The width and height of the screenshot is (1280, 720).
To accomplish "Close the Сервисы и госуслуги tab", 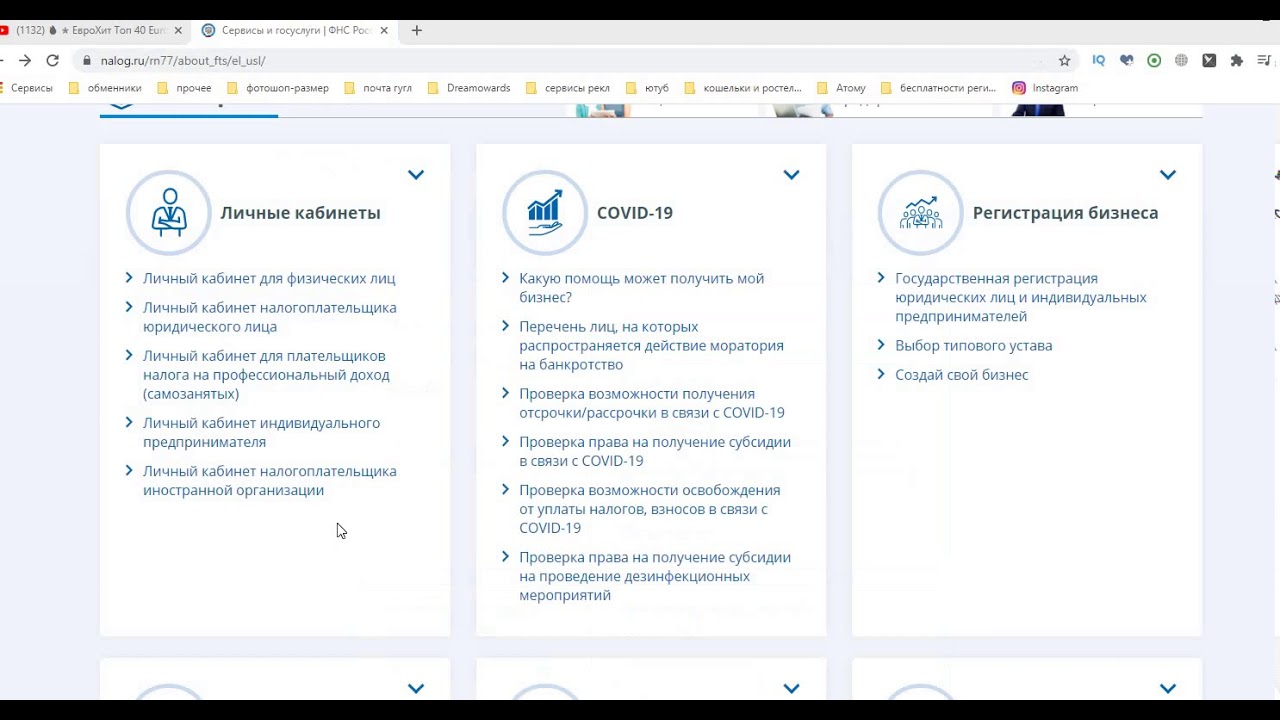I will tap(384, 31).
